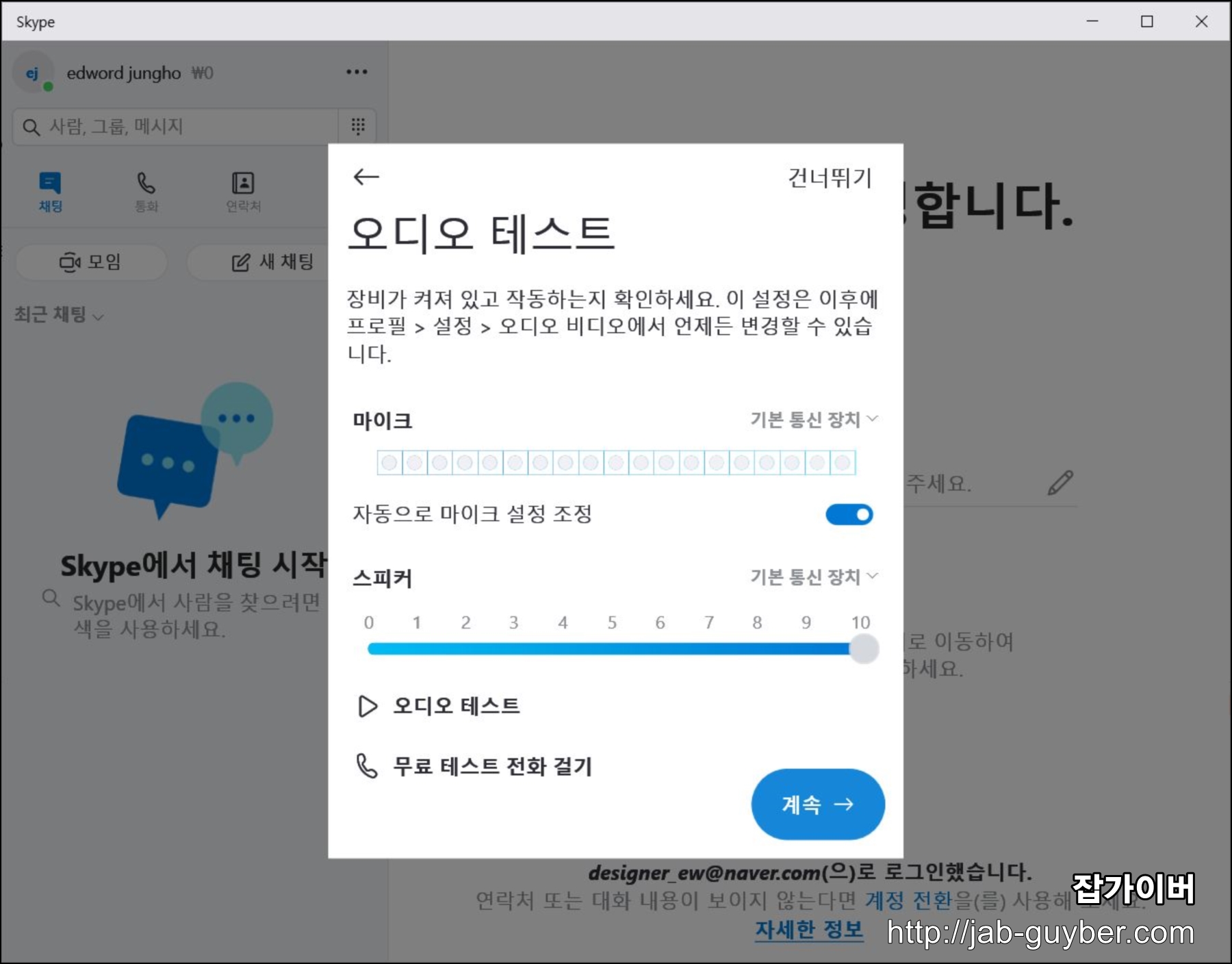Open the 스피커 device dropdown
Screen dimensions: 1232x964
tap(813, 576)
